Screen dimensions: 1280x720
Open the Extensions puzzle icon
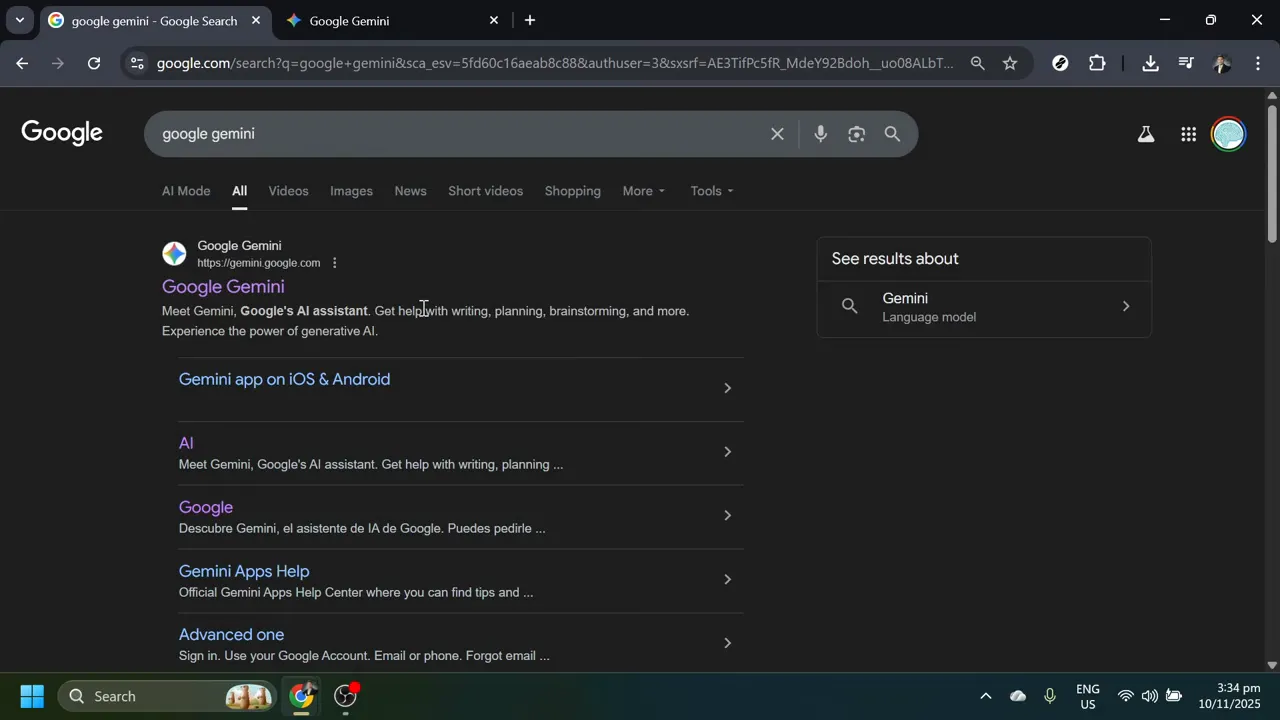1097,63
